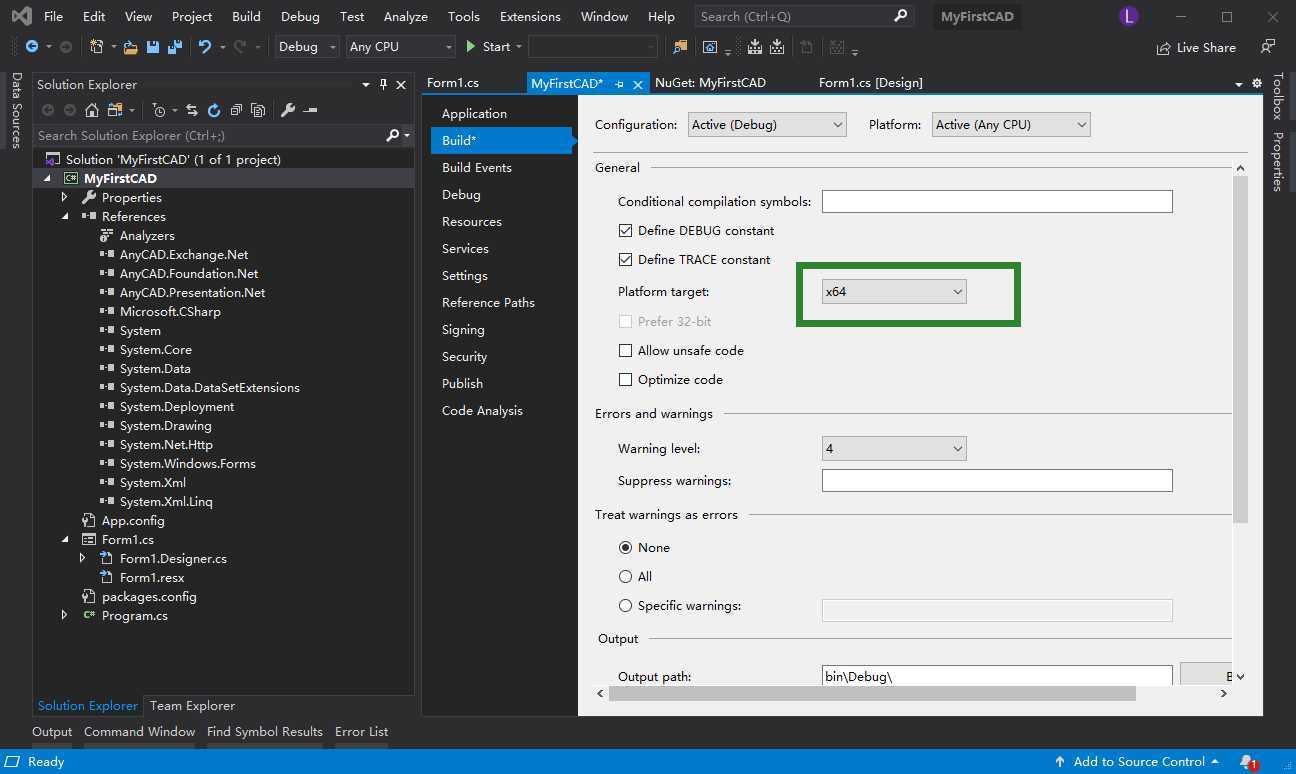Open the Signing properties page

[x=463, y=329]
